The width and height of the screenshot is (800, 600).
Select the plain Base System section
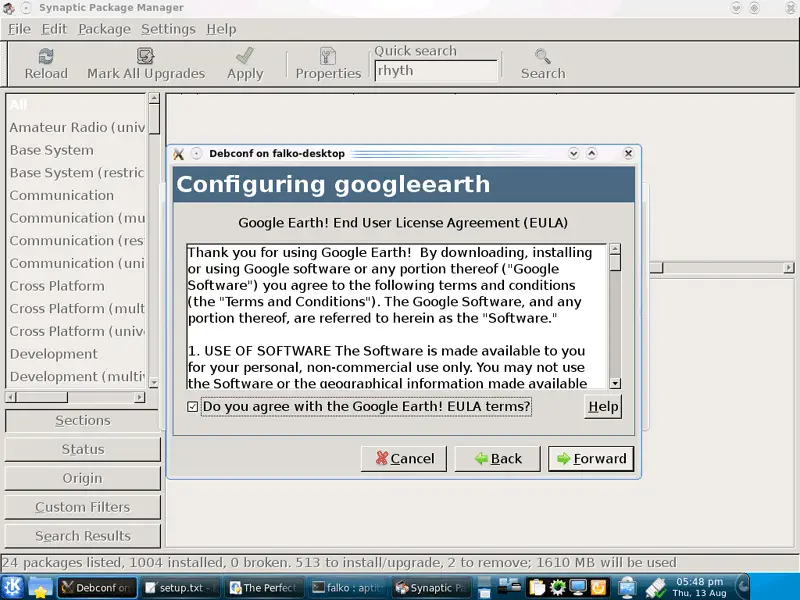click(77, 150)
